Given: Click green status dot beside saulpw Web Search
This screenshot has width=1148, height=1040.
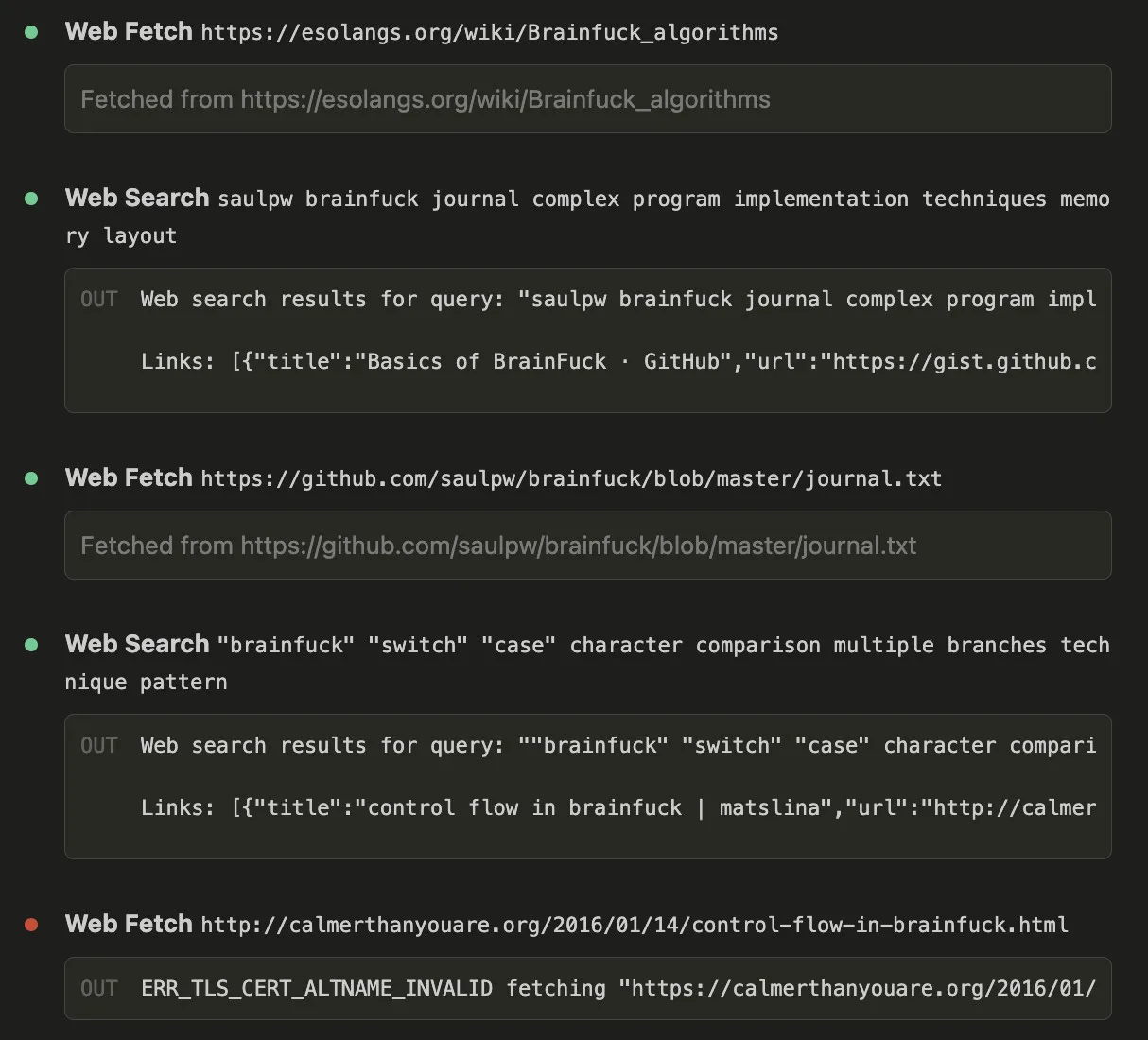Looking at the screenshot, I should tap(31, 199).
